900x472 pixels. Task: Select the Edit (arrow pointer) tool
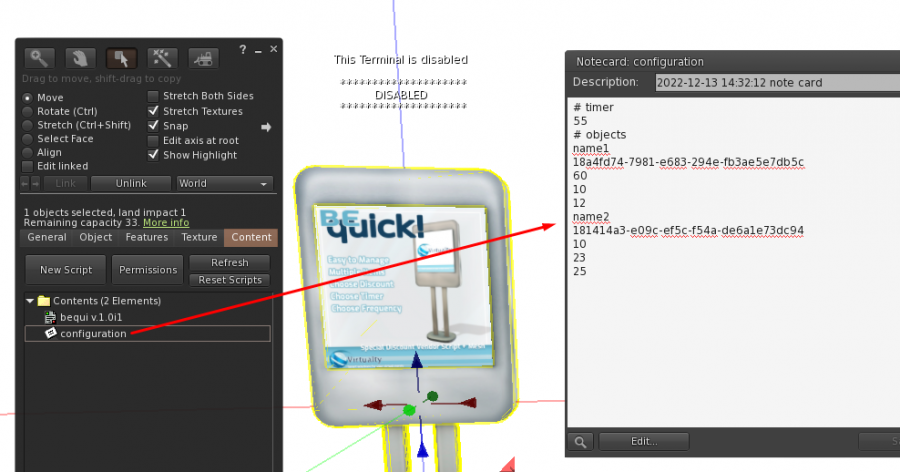coord(122,58)
